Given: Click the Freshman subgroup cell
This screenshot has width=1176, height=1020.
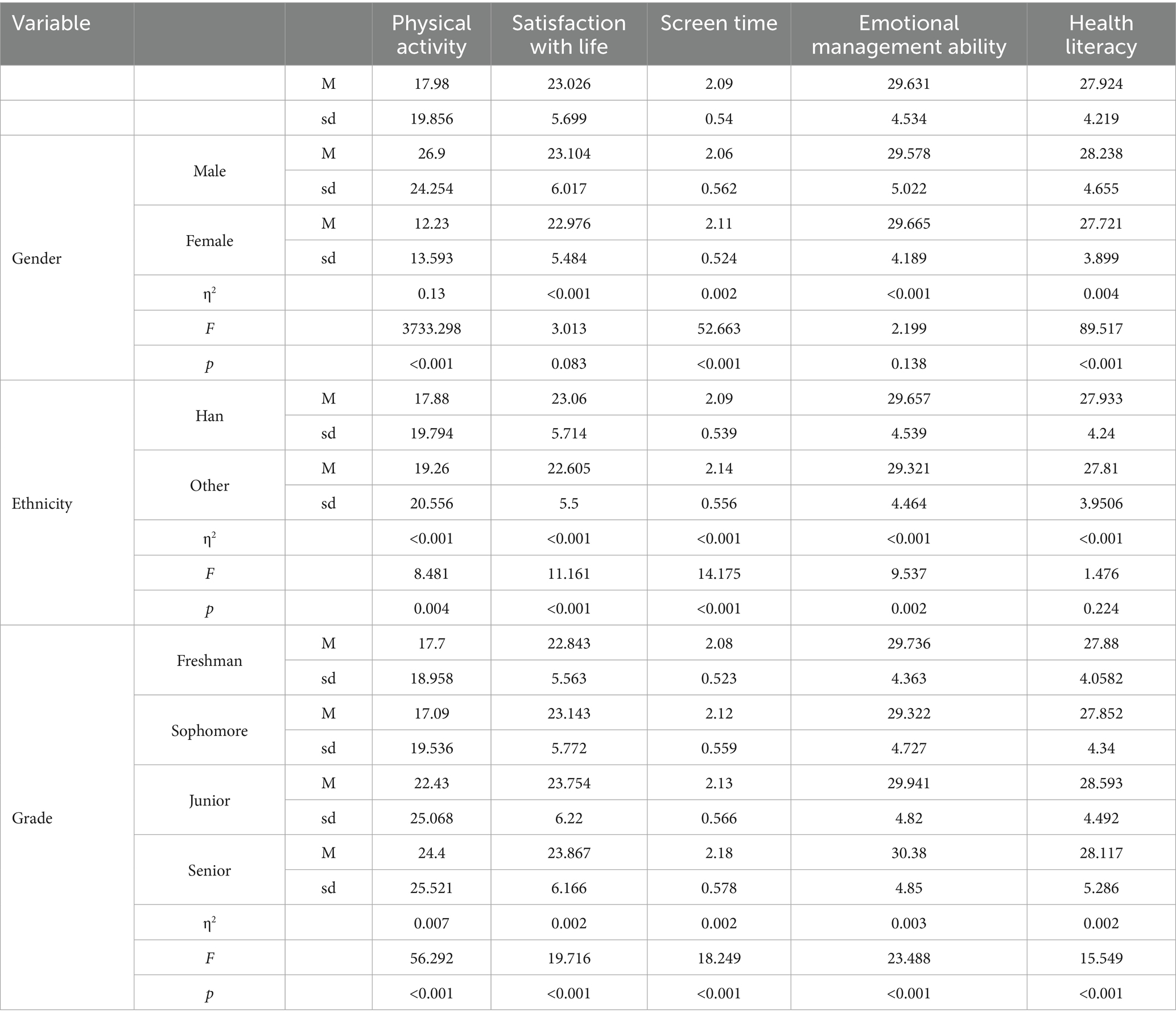Looking at the screenshot, I should pyautogui.click(x=209, y=660).
